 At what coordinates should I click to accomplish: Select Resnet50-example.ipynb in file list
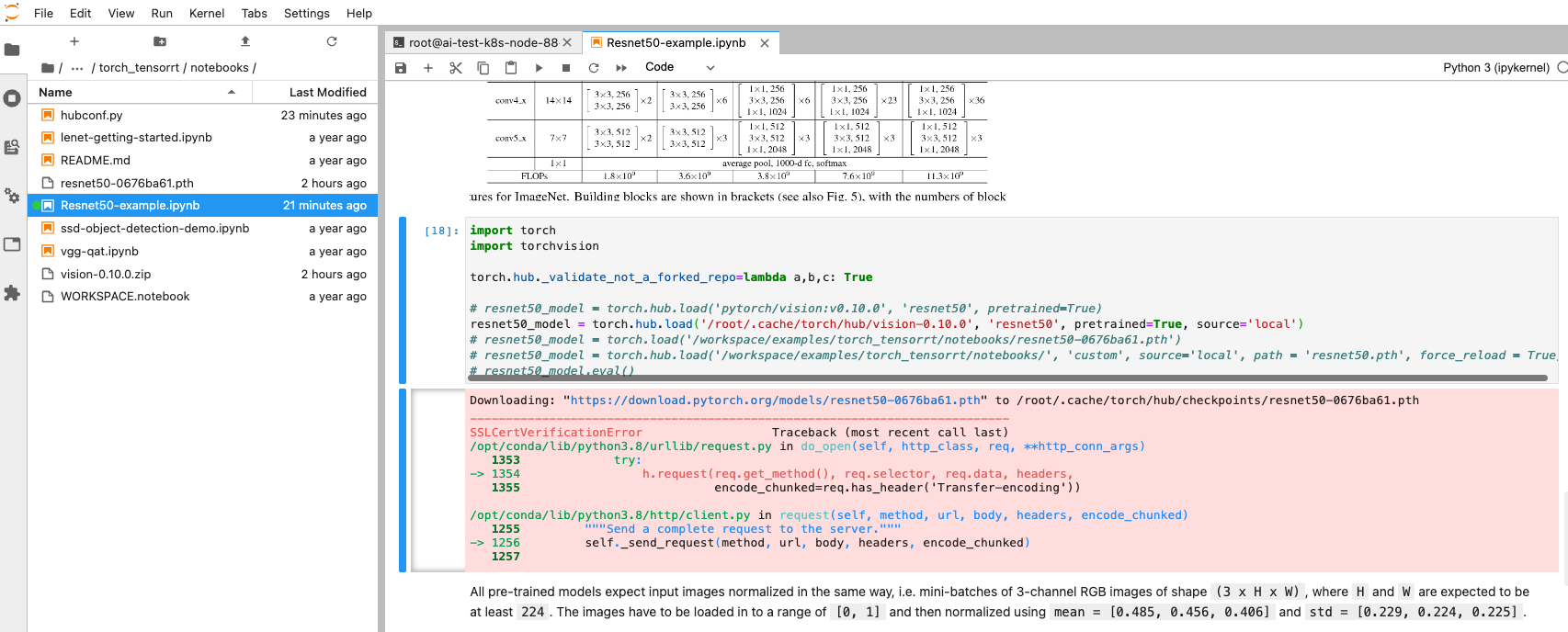(x=202, y=206)
